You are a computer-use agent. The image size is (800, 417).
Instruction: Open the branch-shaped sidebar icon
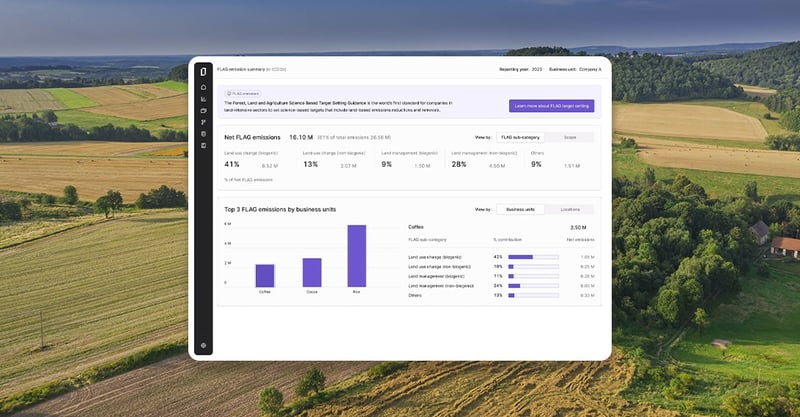click(204, 122)
